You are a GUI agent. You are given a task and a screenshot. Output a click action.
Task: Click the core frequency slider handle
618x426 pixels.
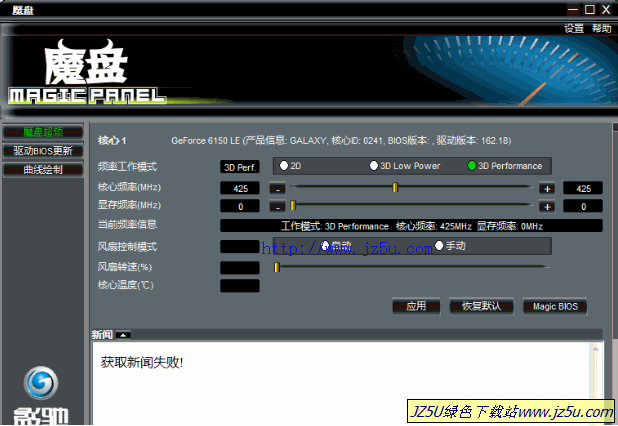click(x=395, y=187)
